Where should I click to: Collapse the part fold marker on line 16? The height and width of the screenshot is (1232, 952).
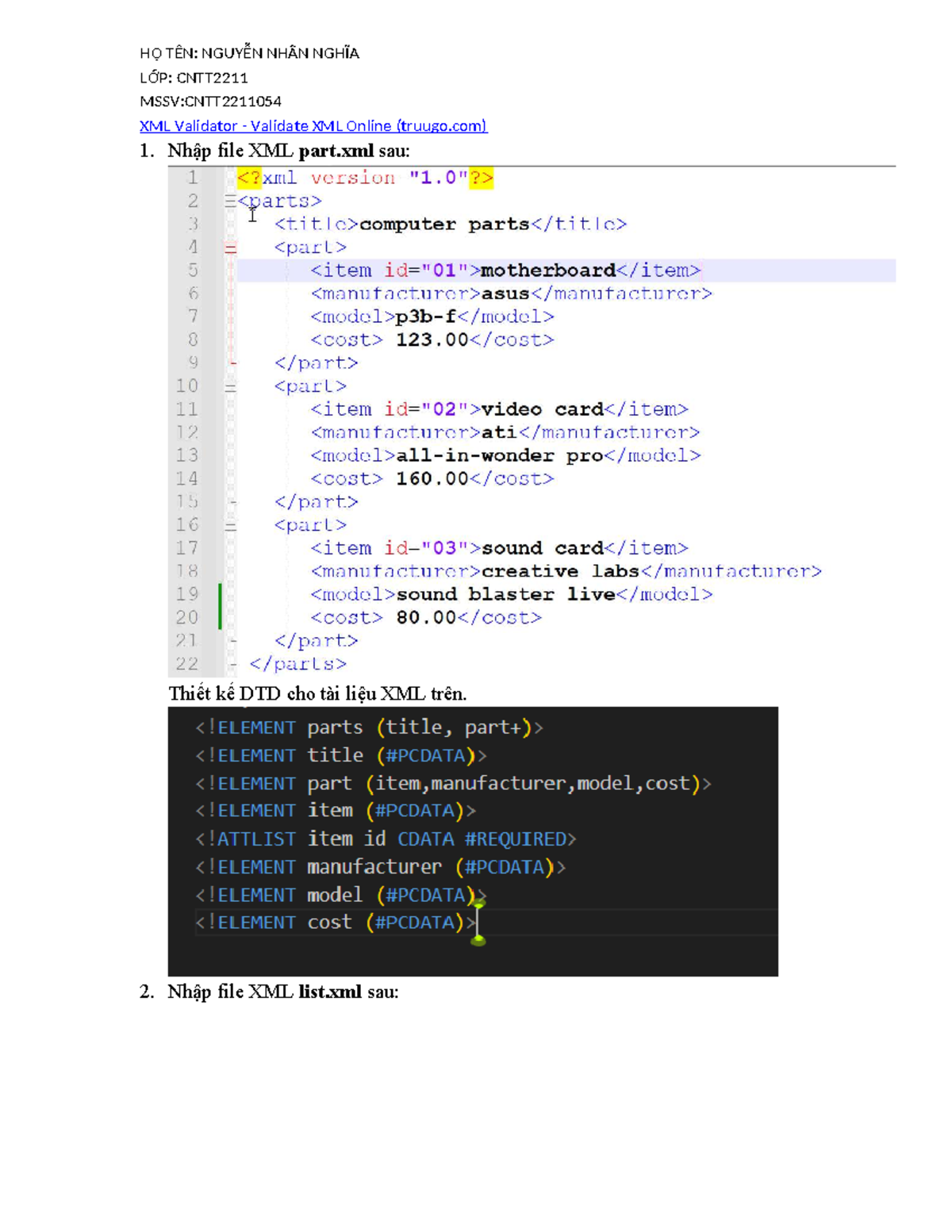230,526
